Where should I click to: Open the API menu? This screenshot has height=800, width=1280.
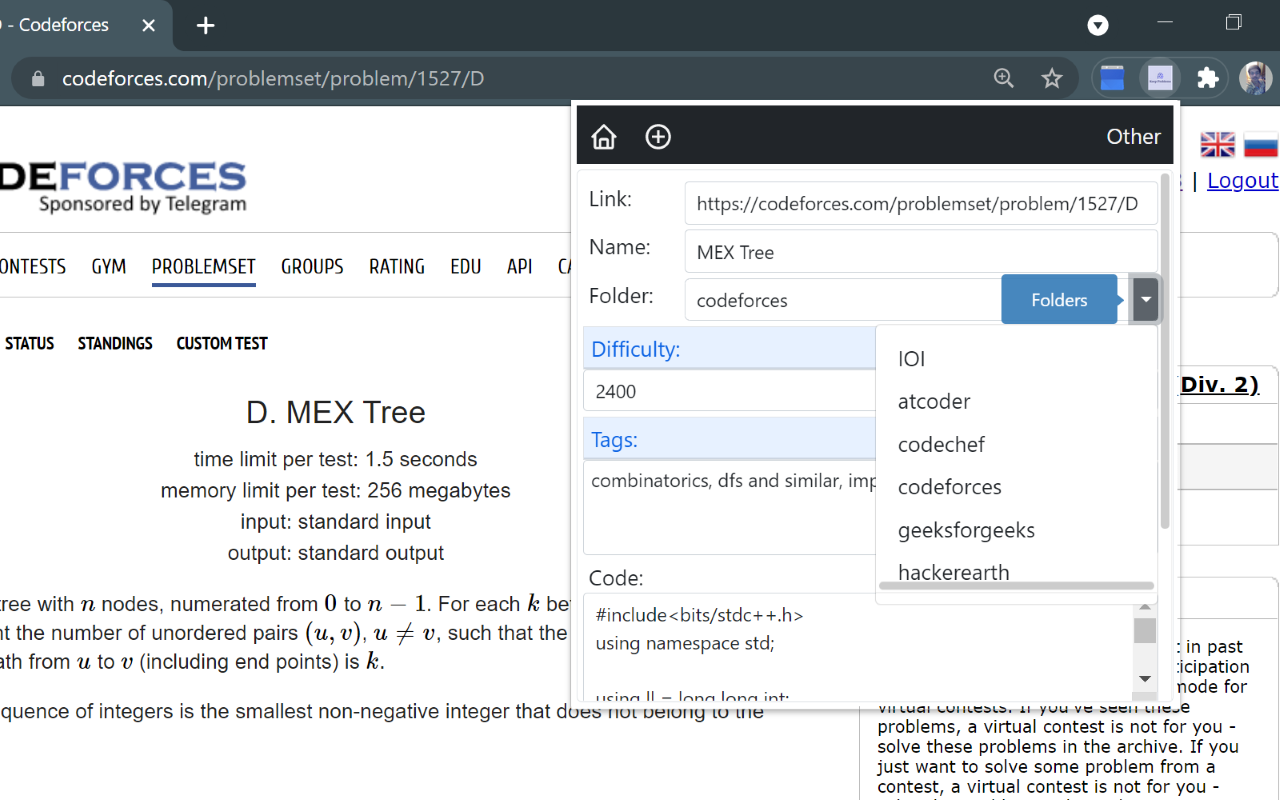click(x=520, y=266)
